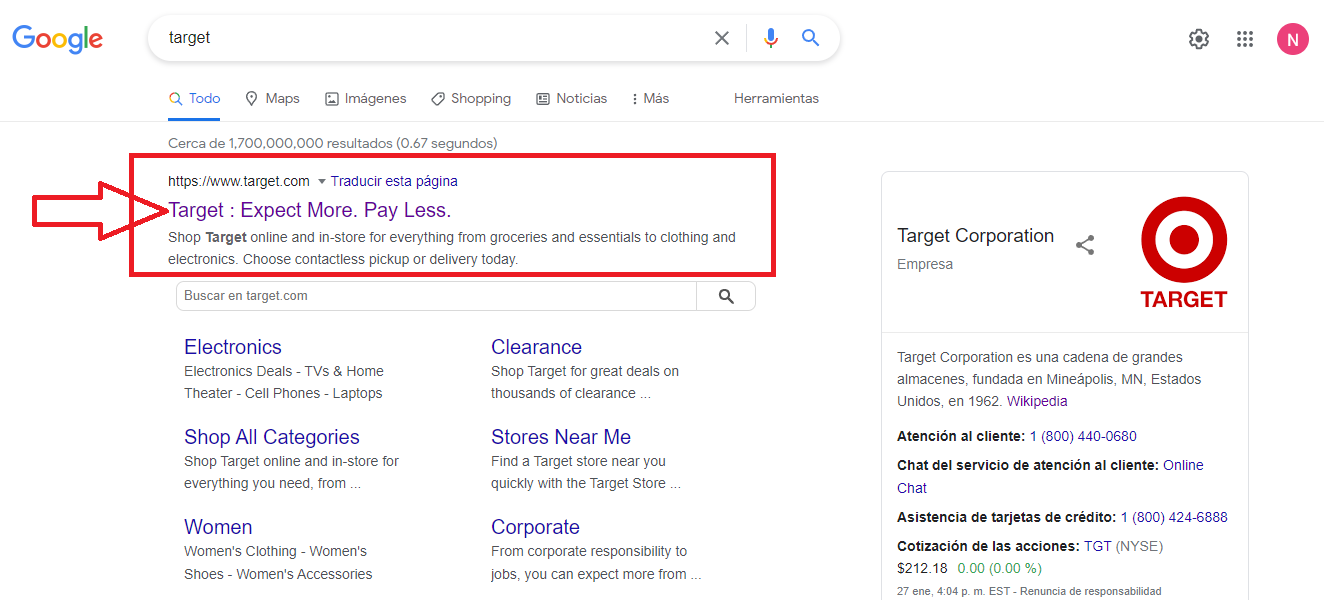Switch to the Maps tab
Viewport: 1324px width, 600px height.
272,99
